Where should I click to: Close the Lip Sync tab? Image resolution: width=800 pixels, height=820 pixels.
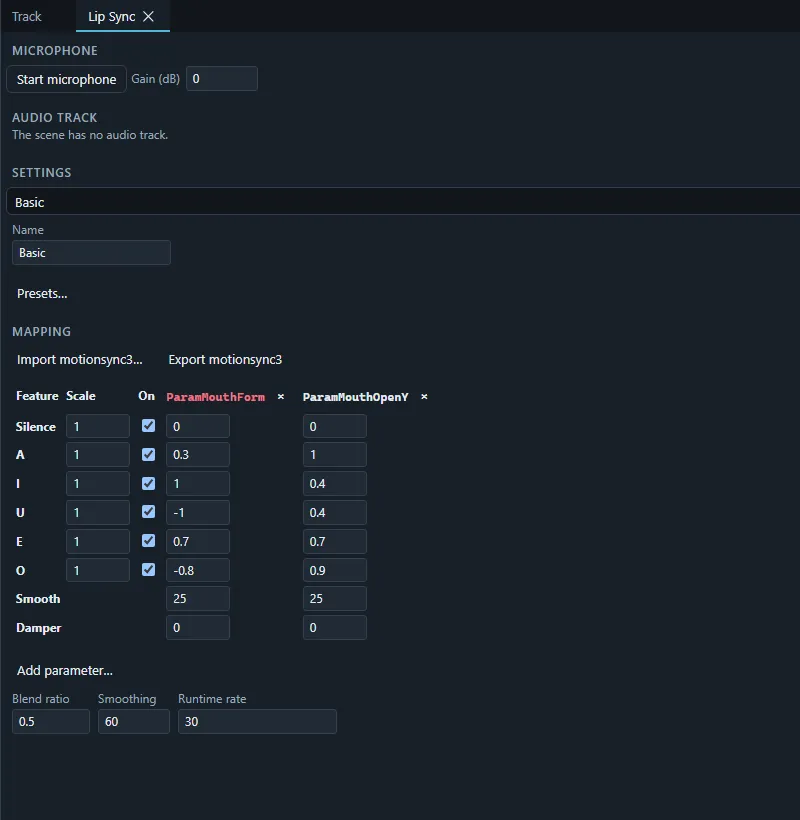[x=148, y=17]
